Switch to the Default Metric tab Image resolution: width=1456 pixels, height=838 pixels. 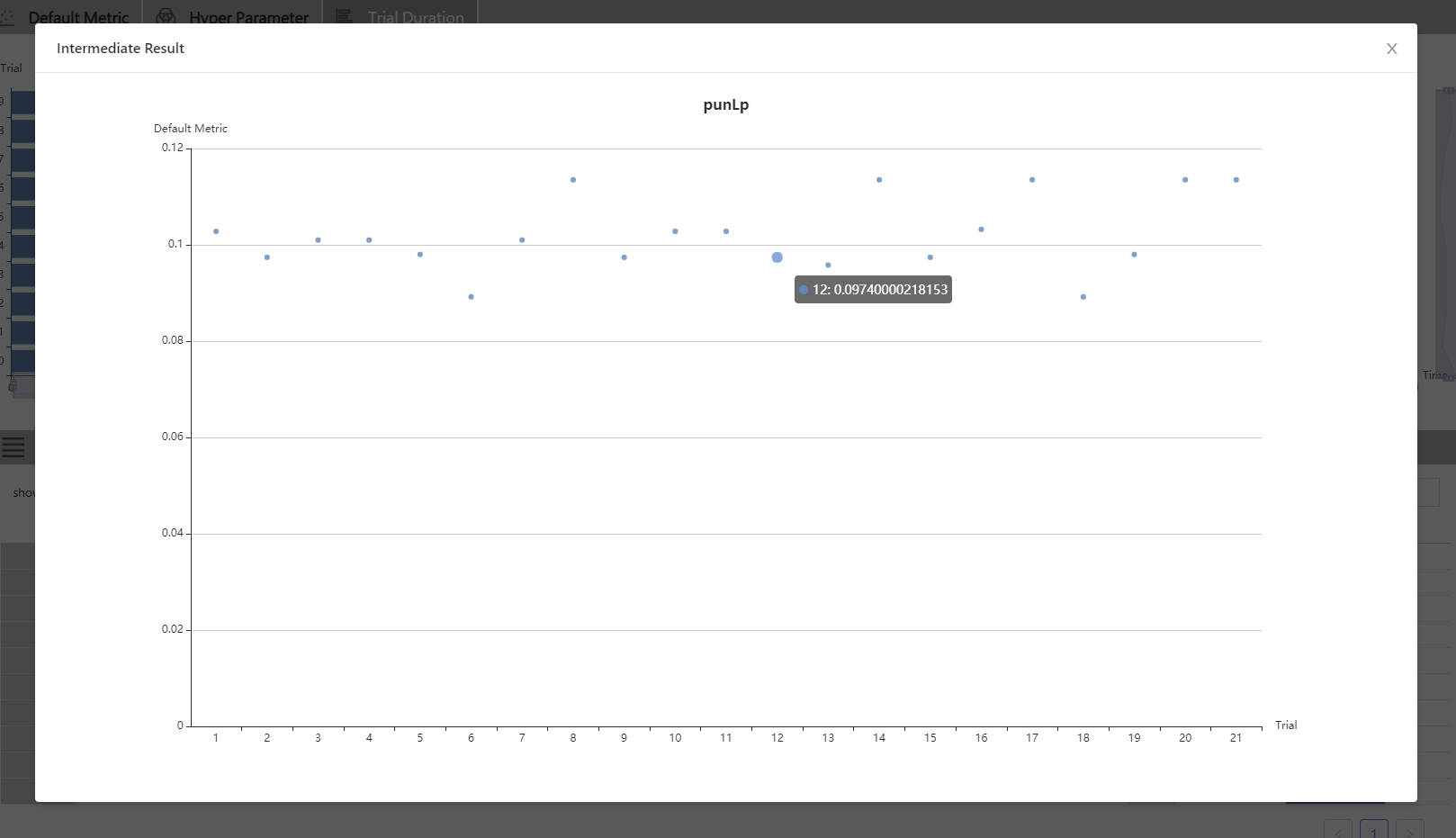[79, 16]
